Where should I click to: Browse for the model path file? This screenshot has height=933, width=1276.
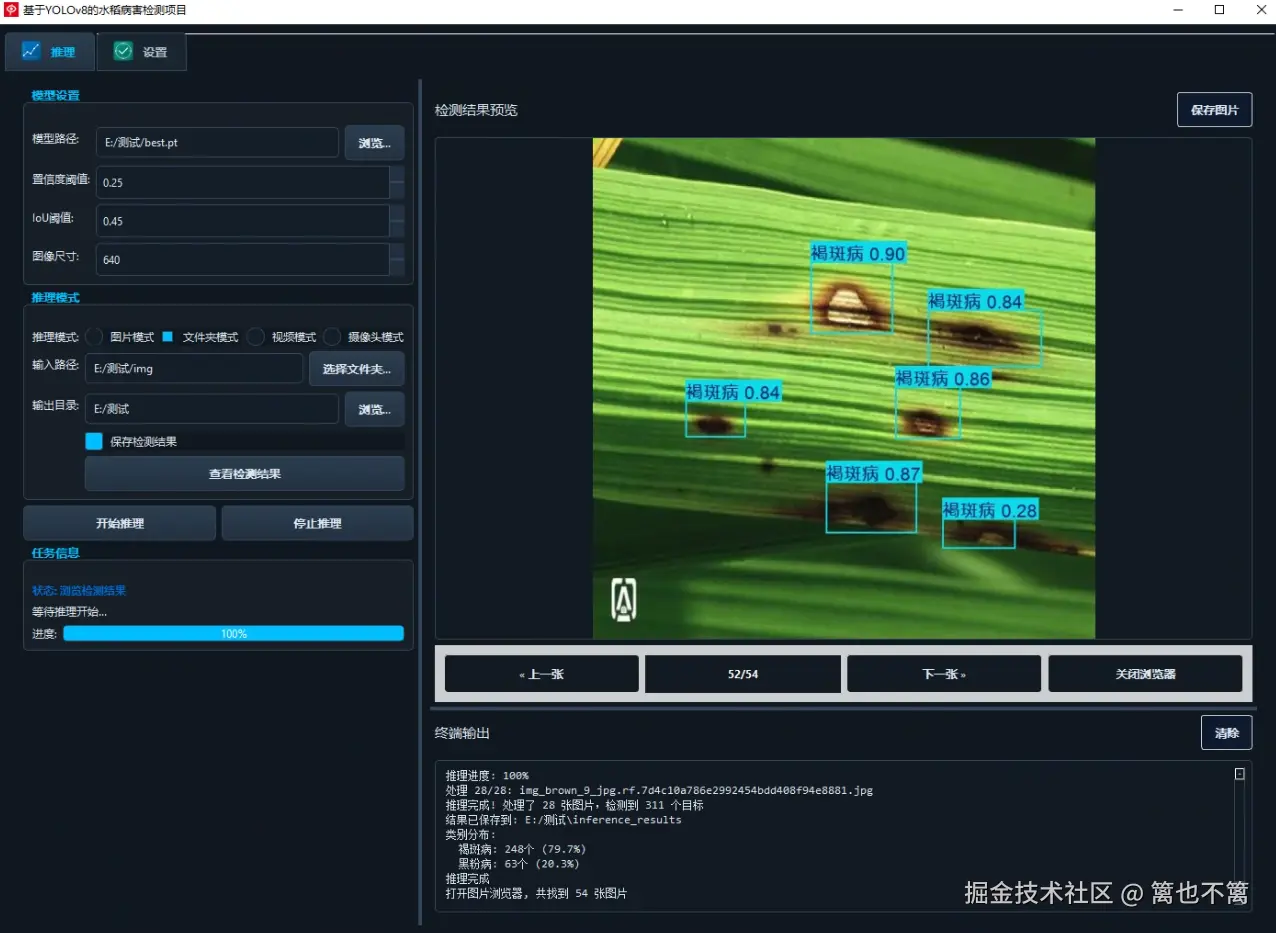375,143
